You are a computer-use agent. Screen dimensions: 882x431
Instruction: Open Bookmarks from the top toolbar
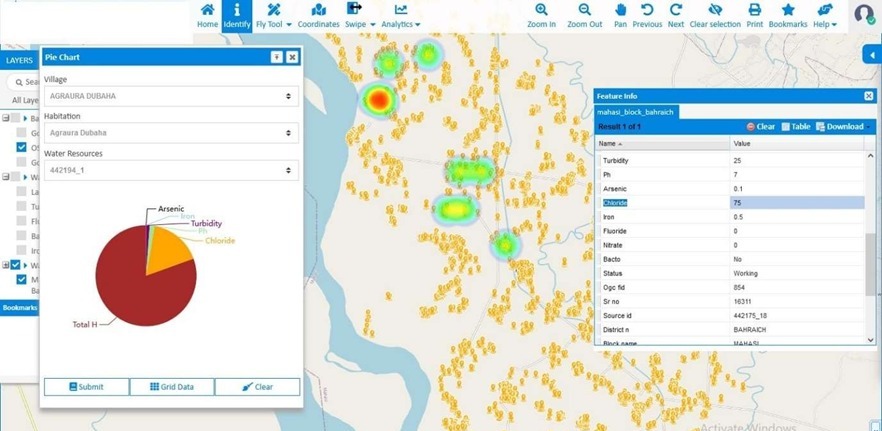pos(788,16)
